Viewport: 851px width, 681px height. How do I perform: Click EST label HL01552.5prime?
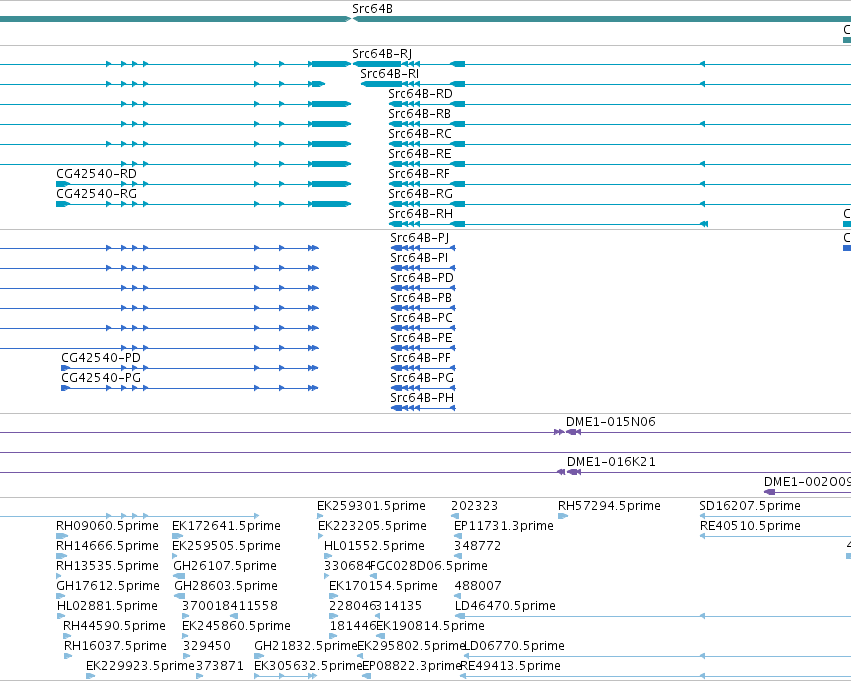pyautogui.click(x=374, y=546)
